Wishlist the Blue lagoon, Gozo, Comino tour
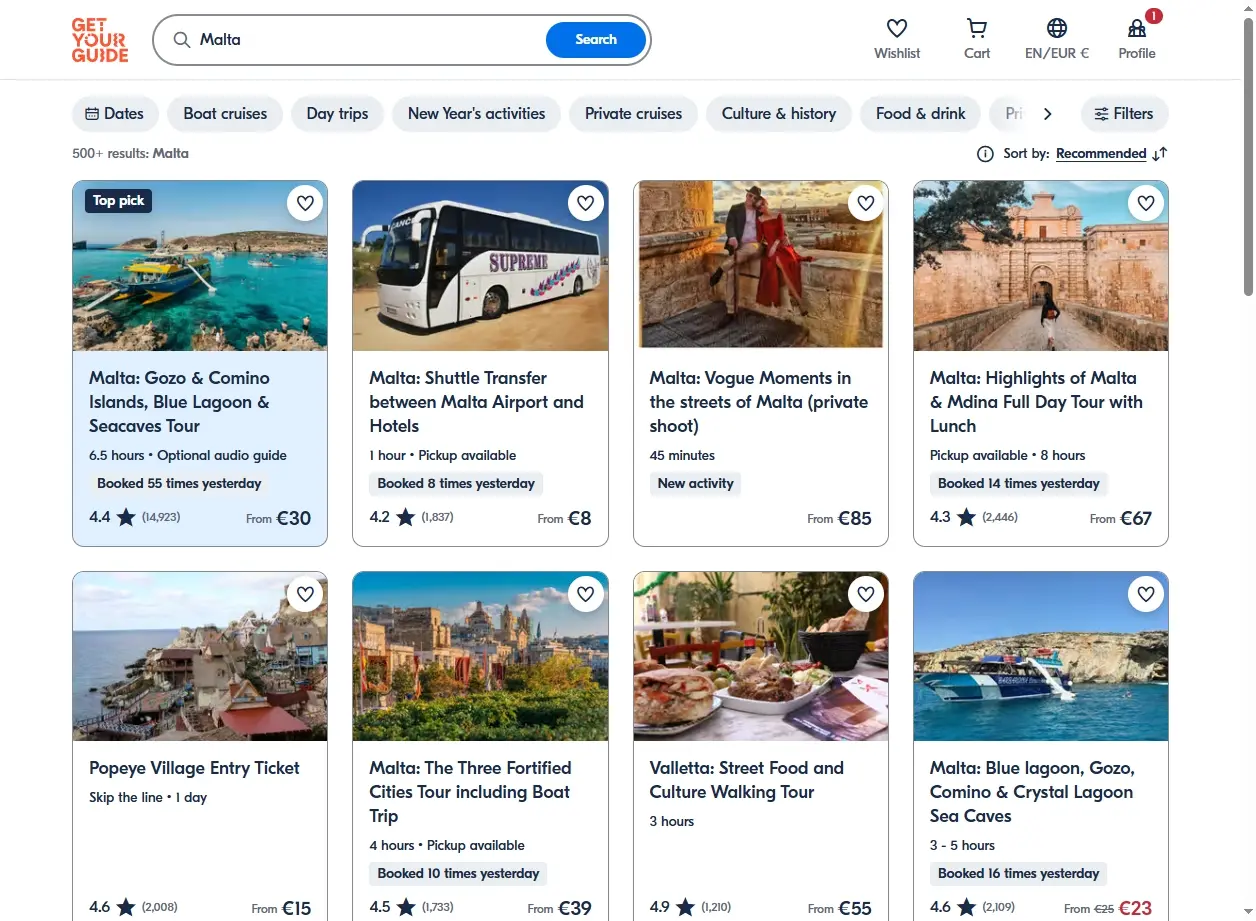Viewport: 1256px width, 921px height. [x=1146, y=594]
